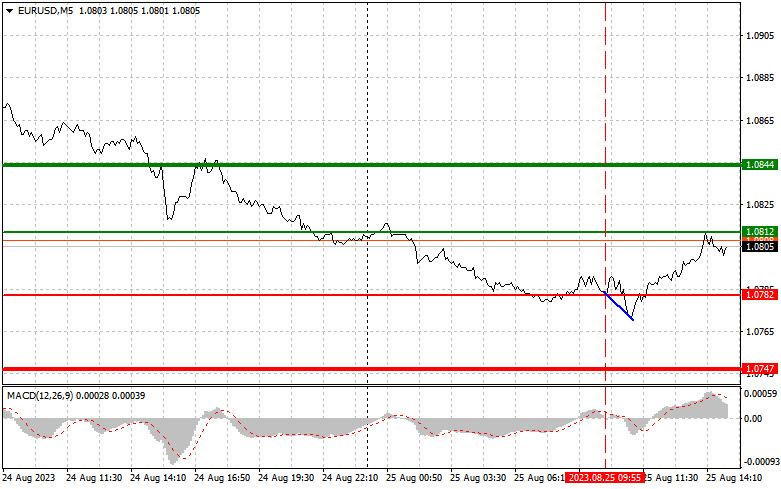781x489 pixels.
Task: Select the 1.0885 price scale value
Action: pos(760,78)
